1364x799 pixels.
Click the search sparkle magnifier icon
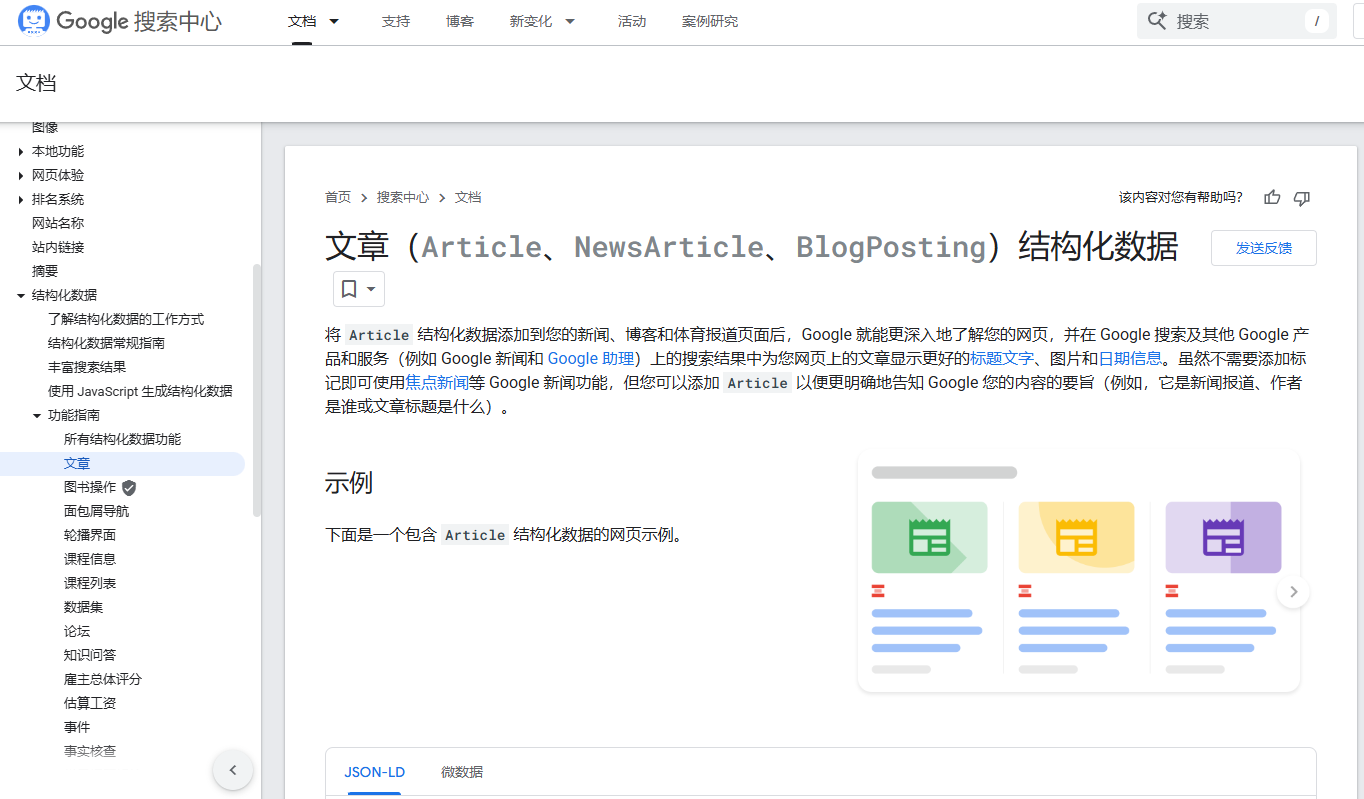coord(1157,21)
